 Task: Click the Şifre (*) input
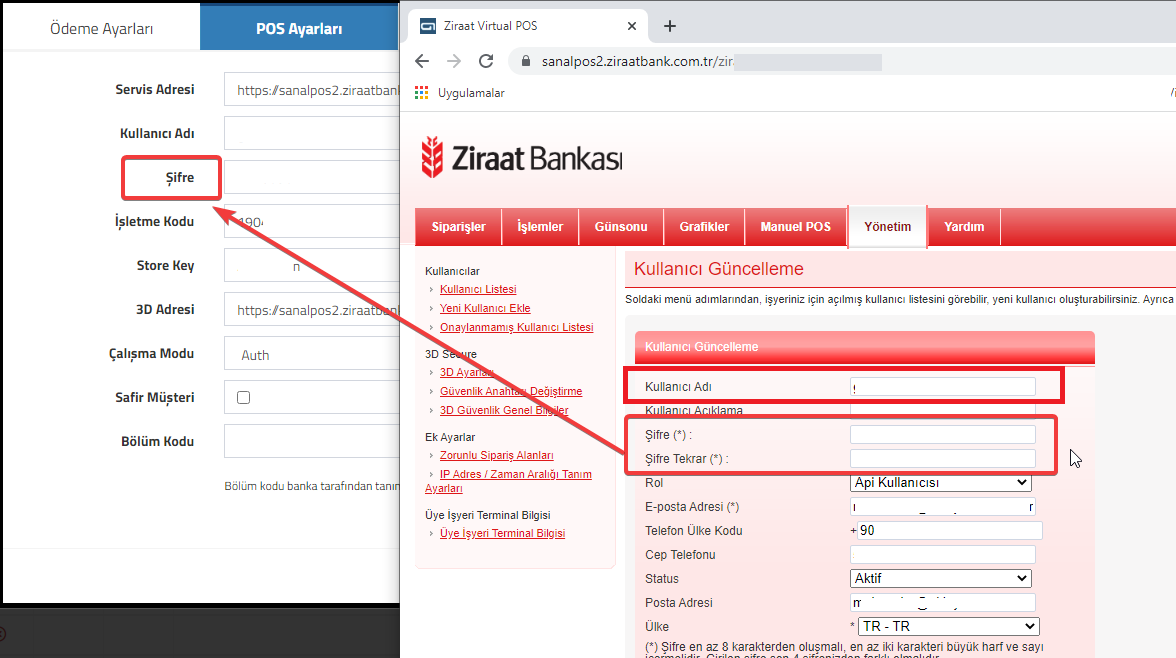[x=943, y=434]
